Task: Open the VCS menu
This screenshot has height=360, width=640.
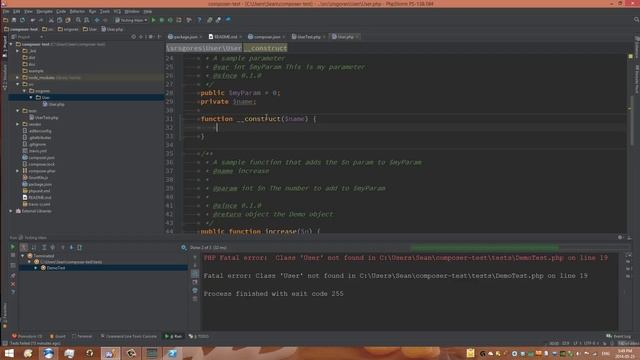Action: tap(117, 11)
